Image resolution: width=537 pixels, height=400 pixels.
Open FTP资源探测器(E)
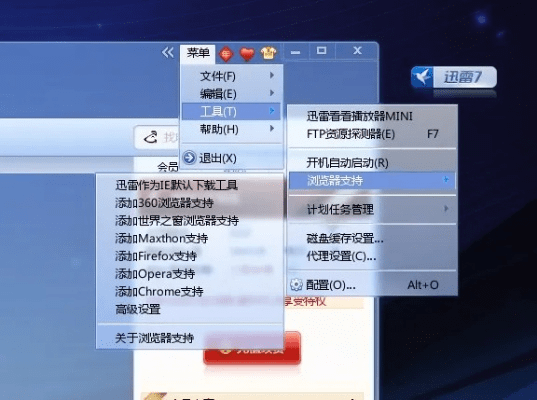pos(372,134)
